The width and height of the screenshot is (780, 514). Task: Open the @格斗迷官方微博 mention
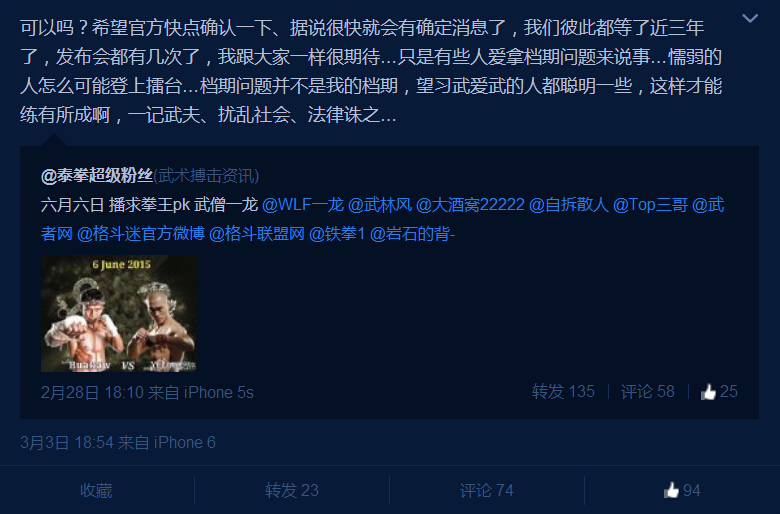click(141, 233)
